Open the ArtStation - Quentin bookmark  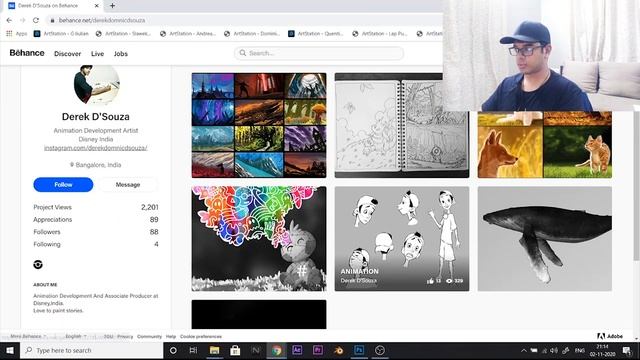(x=316, y=33)
